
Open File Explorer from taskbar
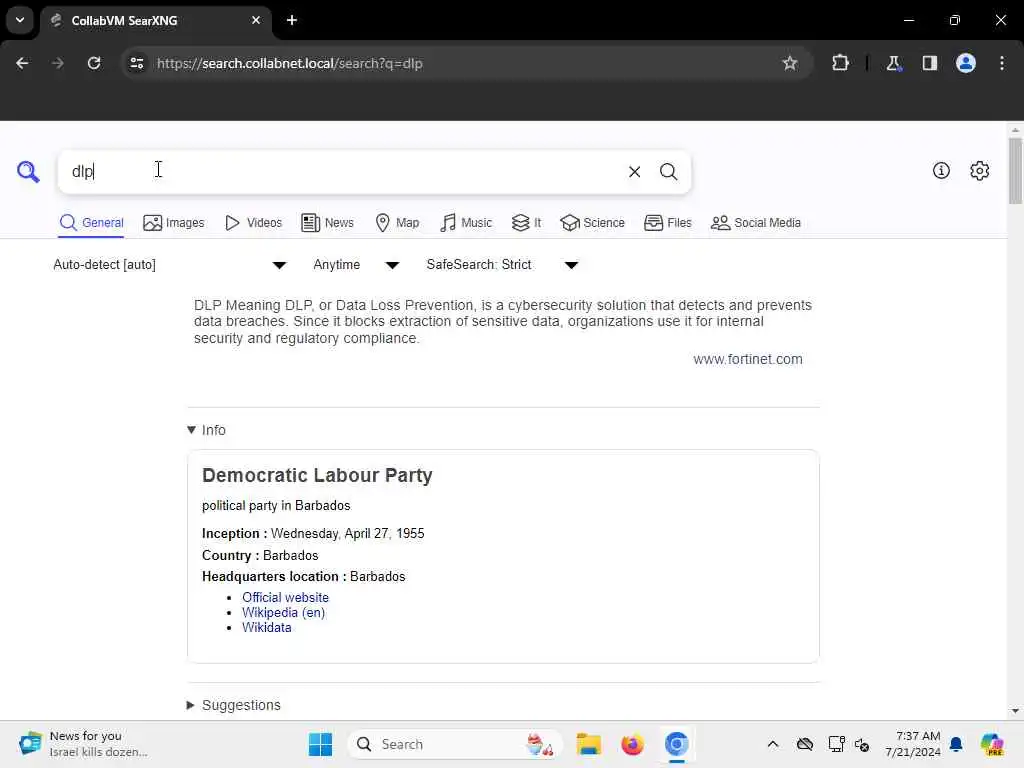[588, 744]
